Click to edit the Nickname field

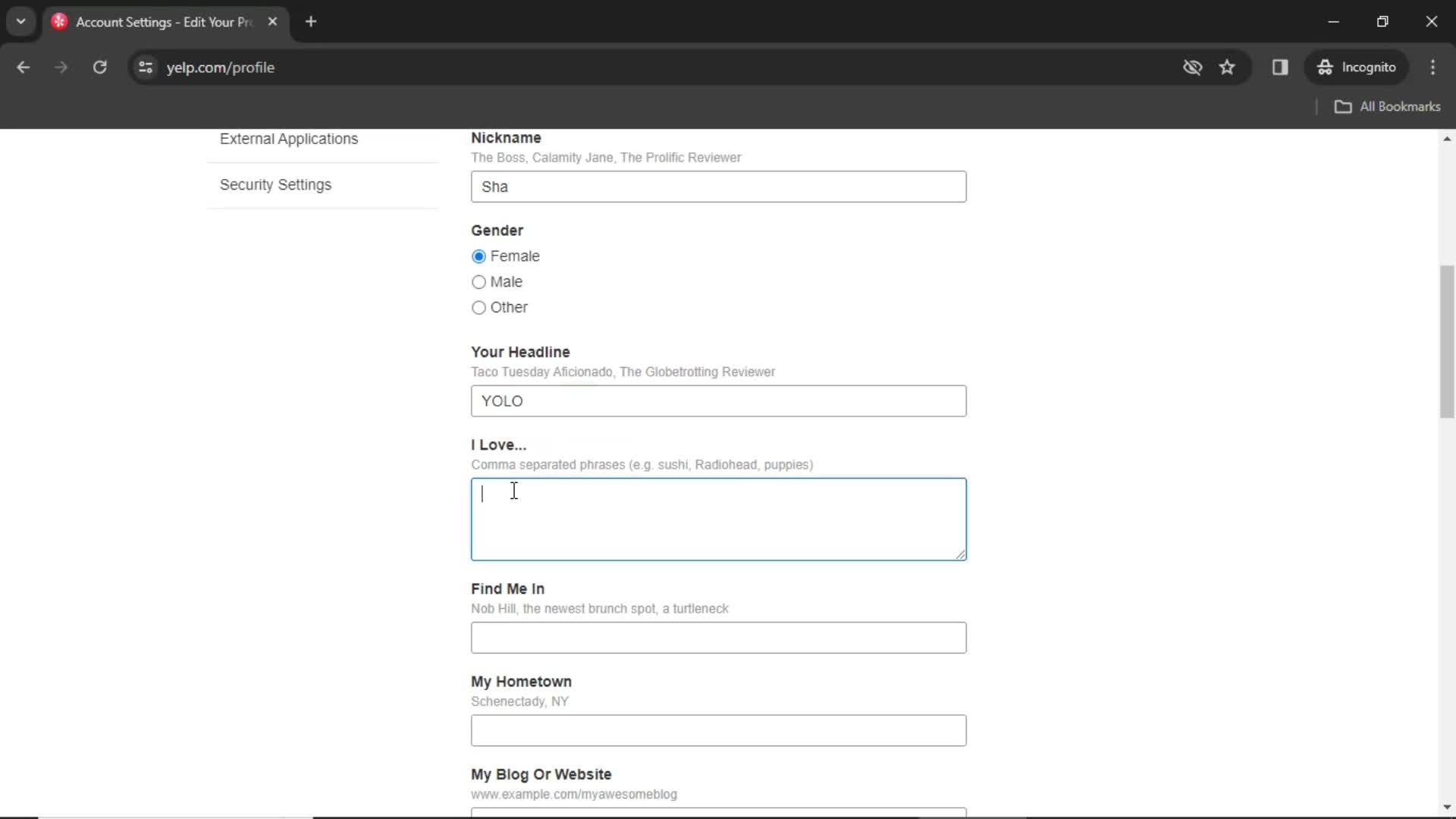[x=718, y=186]
